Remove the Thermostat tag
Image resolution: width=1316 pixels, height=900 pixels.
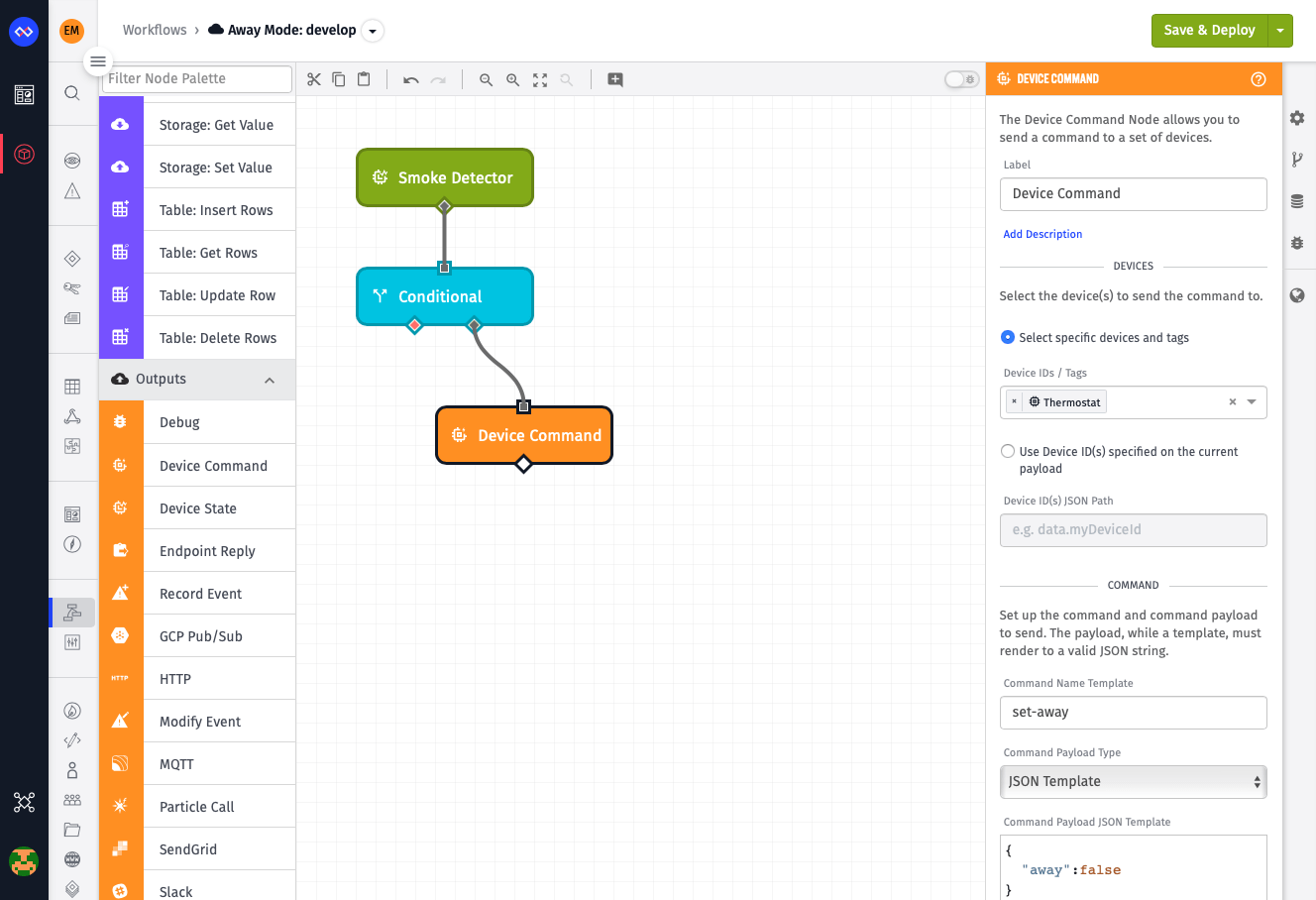[1014, 401]
